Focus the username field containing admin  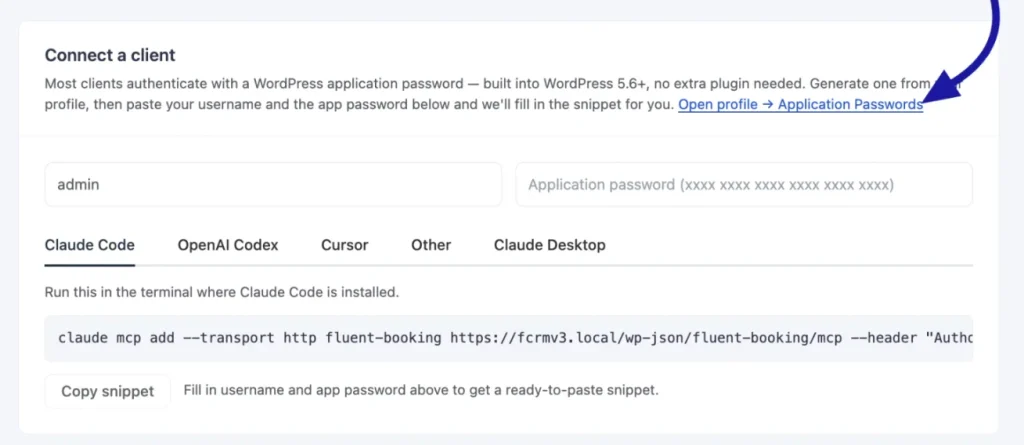pyautogui.click(x=273, y=185)
